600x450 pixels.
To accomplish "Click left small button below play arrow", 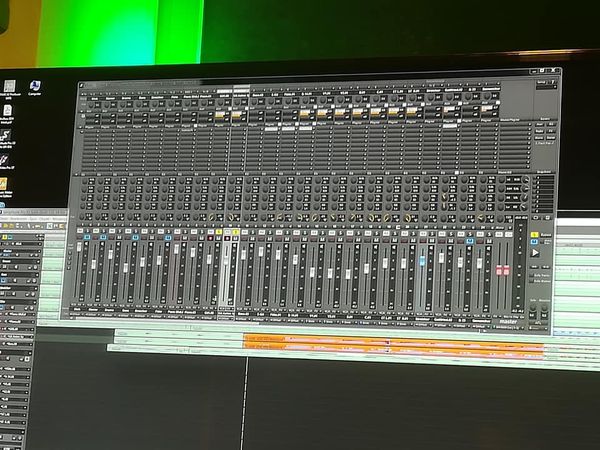I will (534, 267).
